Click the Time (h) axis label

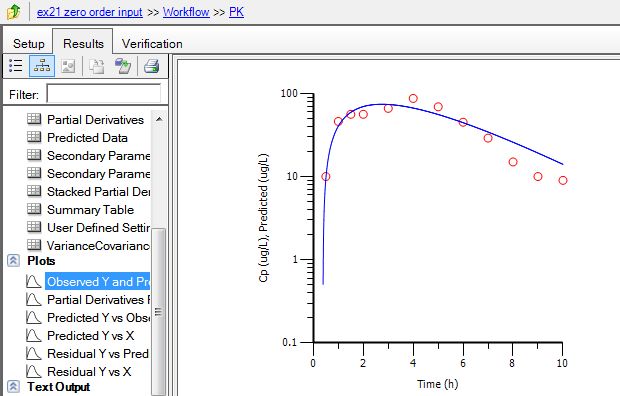(437, 384)
